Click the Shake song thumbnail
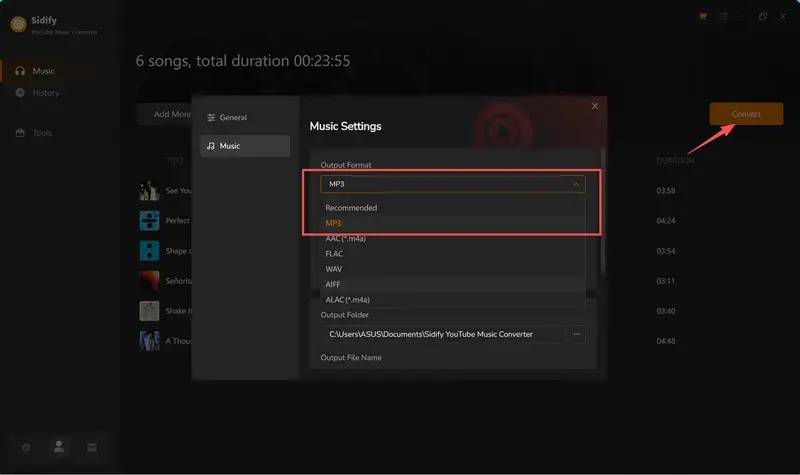This screenshot has height=475, width=800. coord(149,311)
